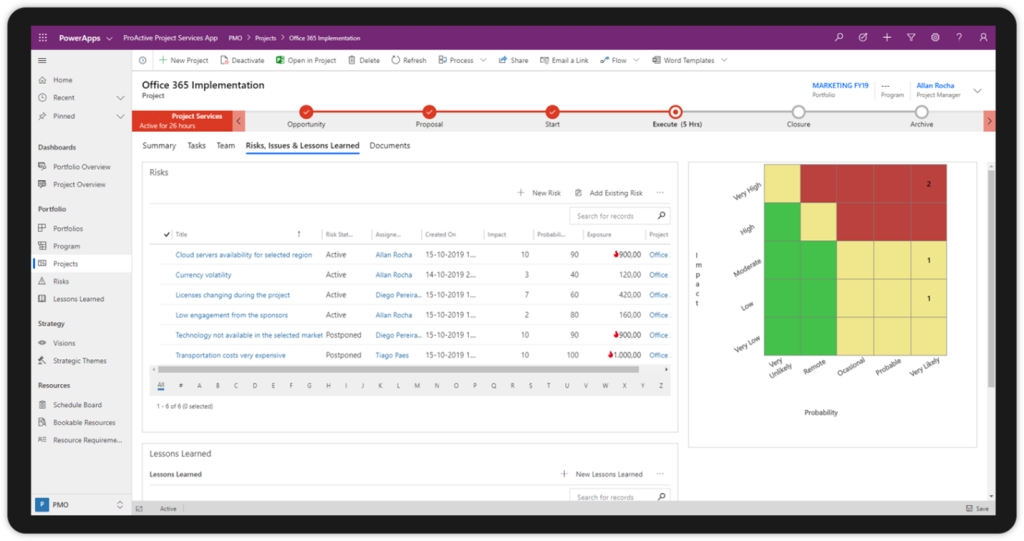The height and width of the screenshot is (541, 1024).
Task: Open the Flow dropdown arrow
Action: tap(636, 60)
